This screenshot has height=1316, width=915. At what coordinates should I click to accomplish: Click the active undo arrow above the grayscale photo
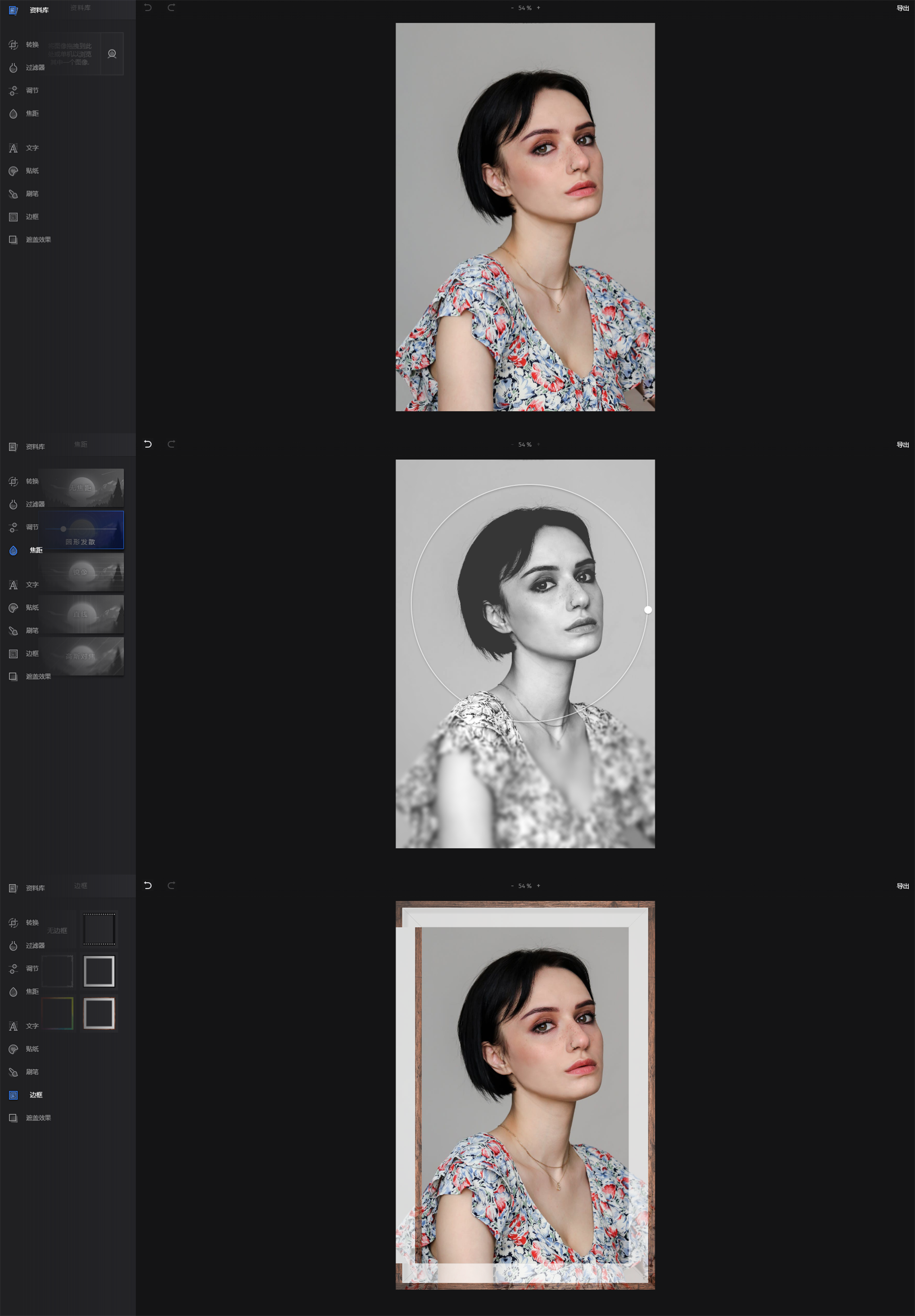(148, 444)
